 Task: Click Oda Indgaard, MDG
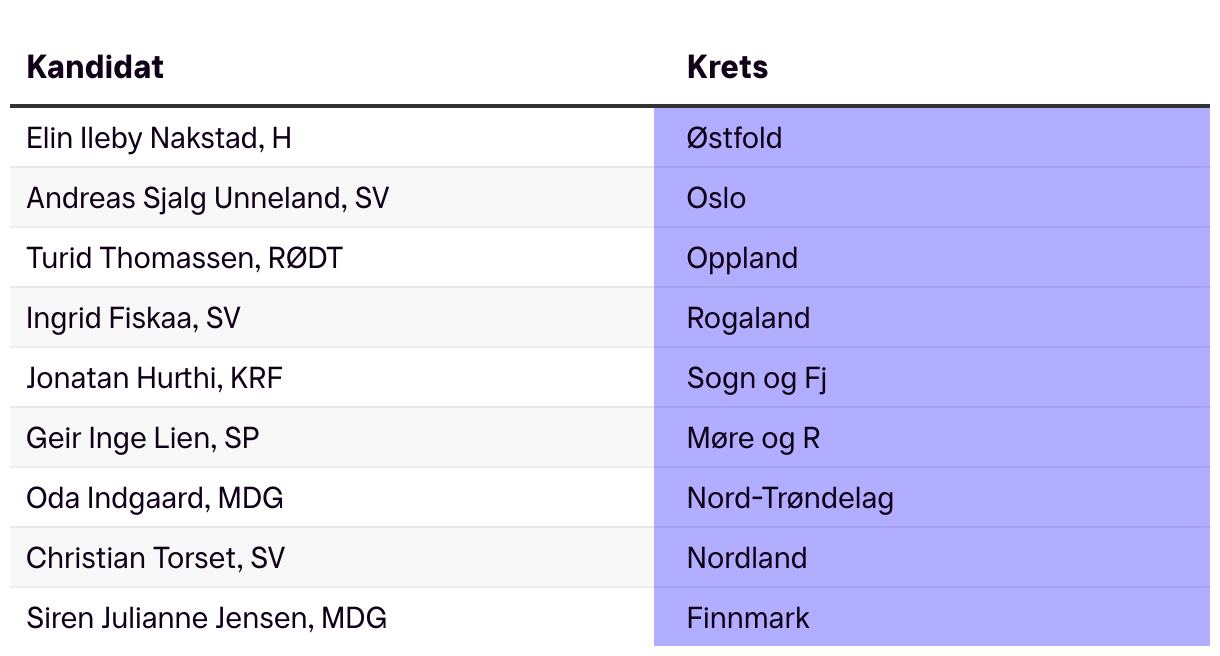click(155, 498)
